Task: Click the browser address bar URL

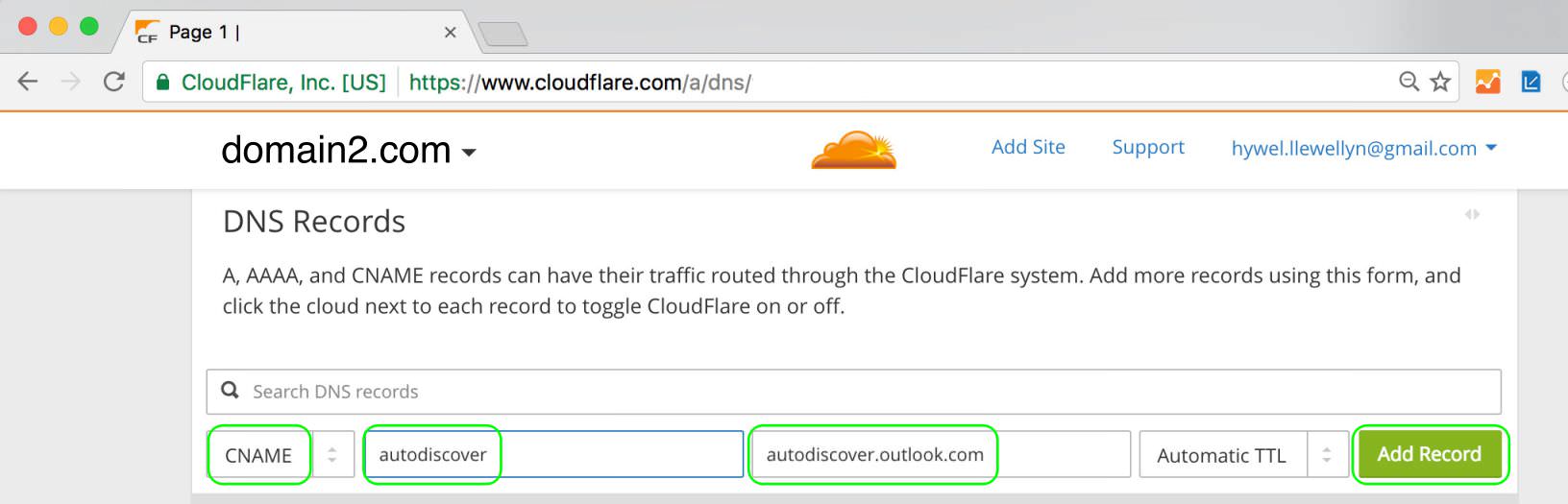Action: (580, 83)
